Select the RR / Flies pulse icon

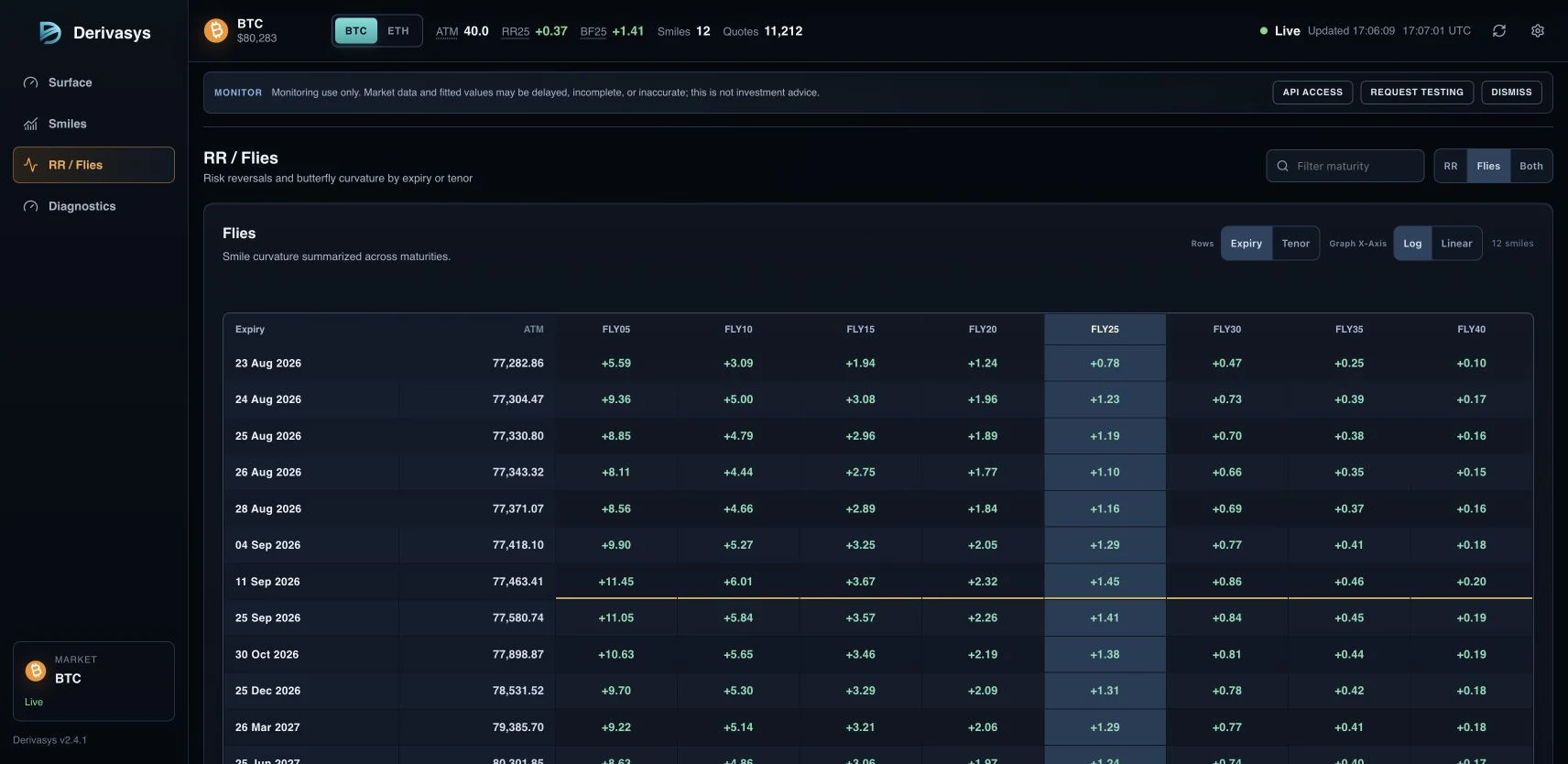click(x=30, y=165)
